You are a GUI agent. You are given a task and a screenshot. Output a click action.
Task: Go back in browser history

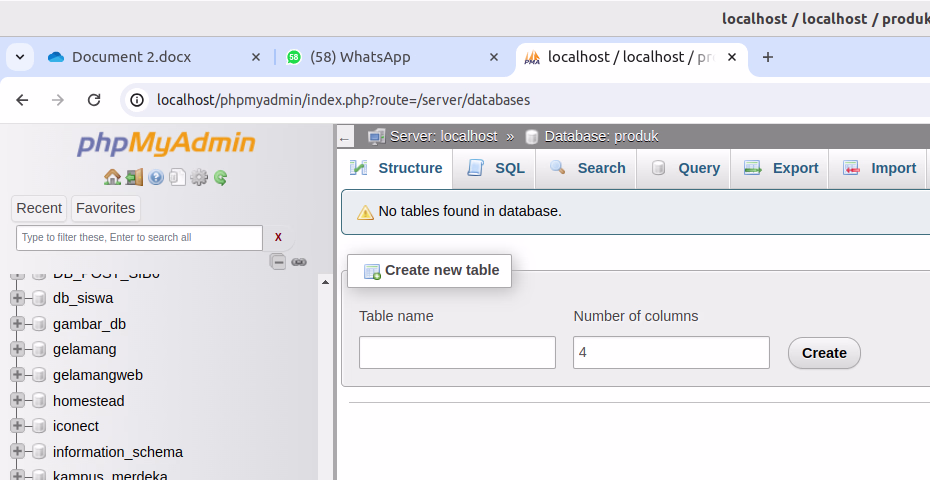pos(22,100)
